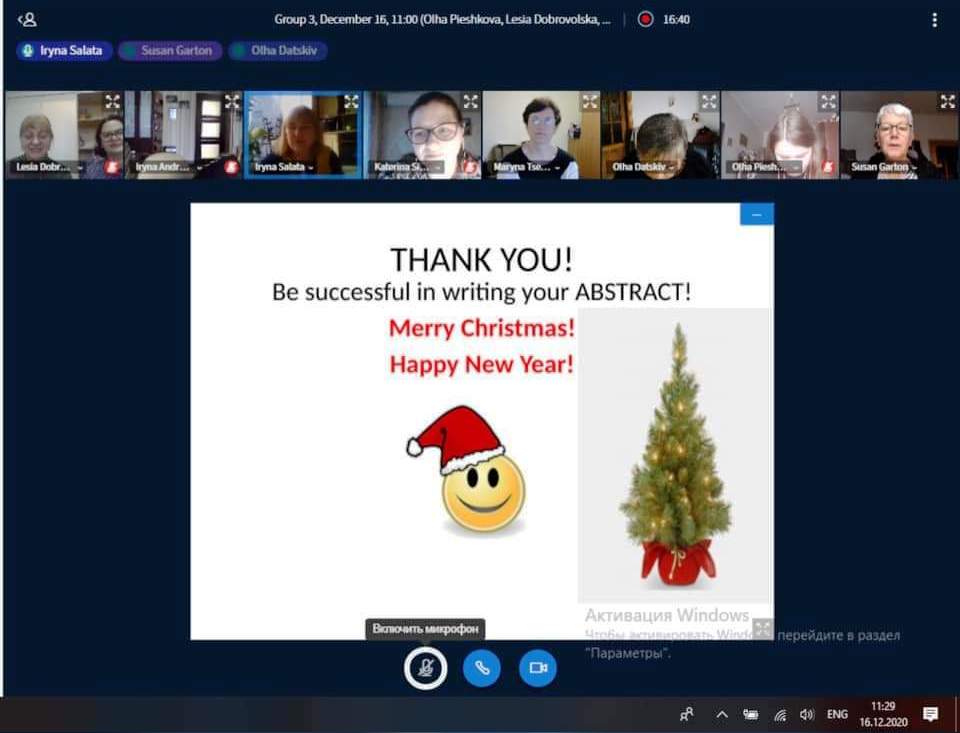
Task: Unmute the microphone in the call controls
Action: [x=426, y=668]
